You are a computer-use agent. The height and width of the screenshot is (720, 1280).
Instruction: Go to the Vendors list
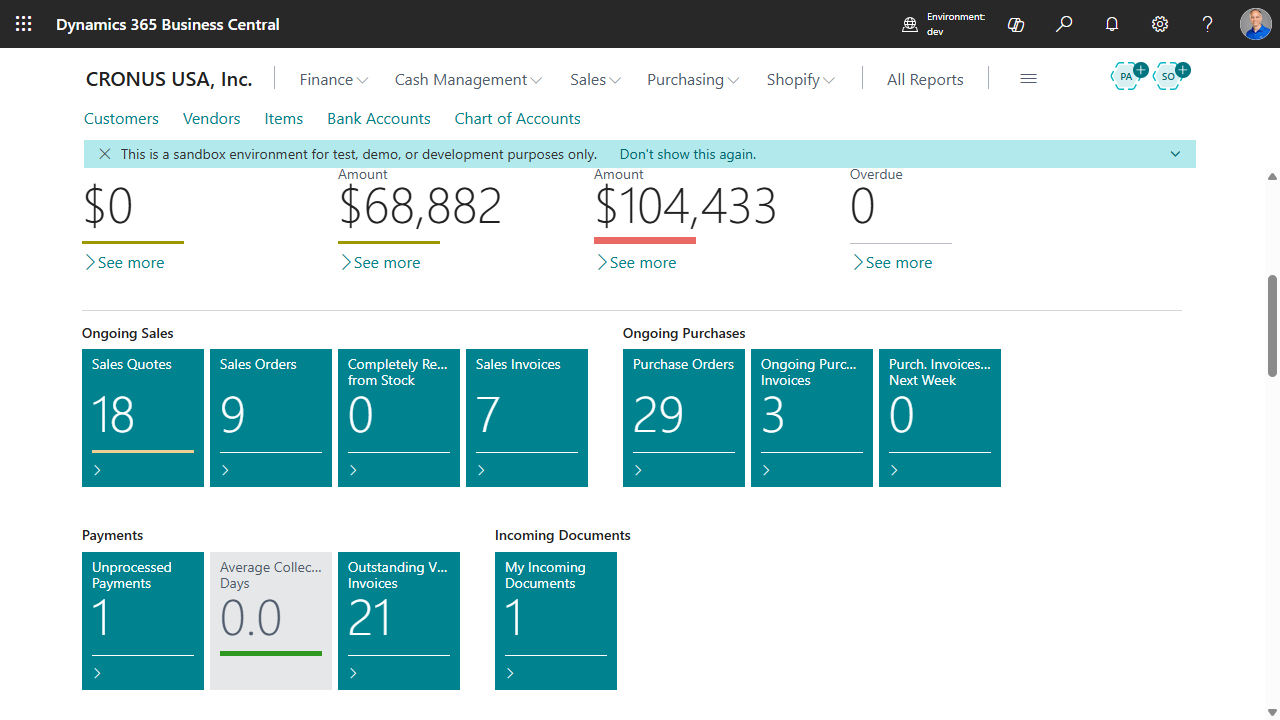click(212, 119)
